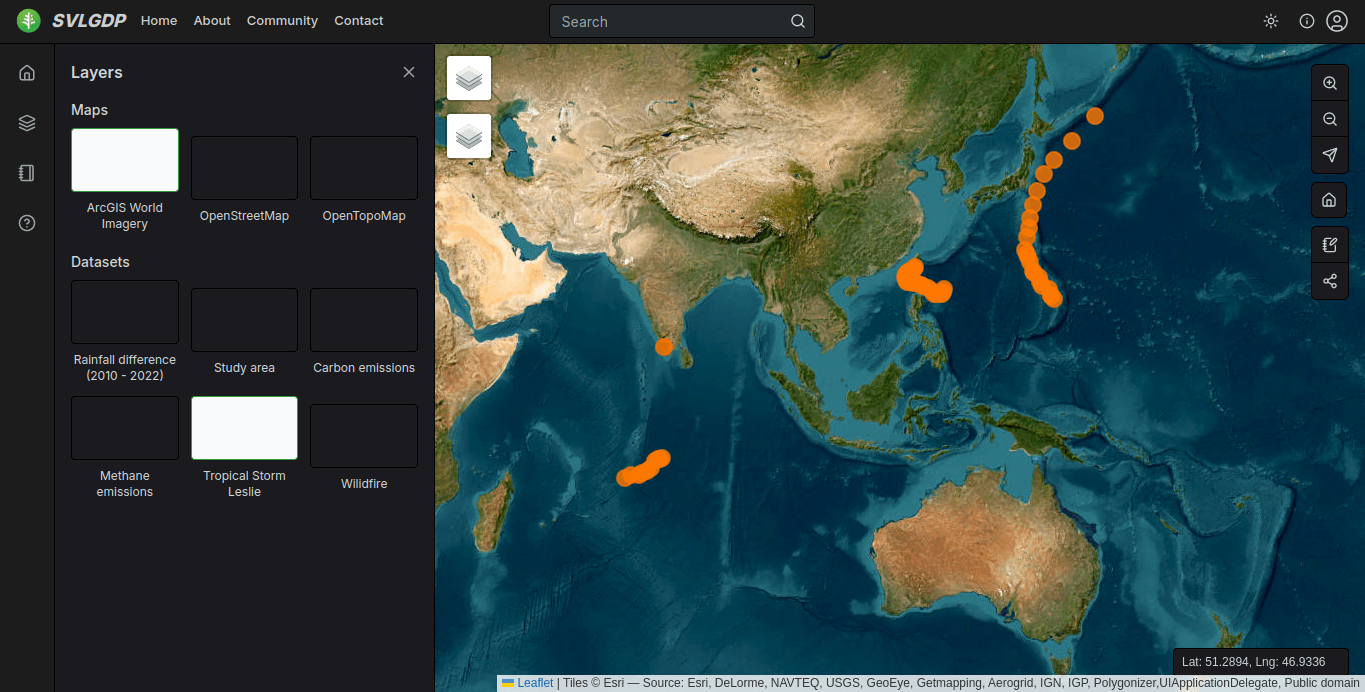Click the Search input field
Viewport: 1365px width, 692px height.
[670, 21]
